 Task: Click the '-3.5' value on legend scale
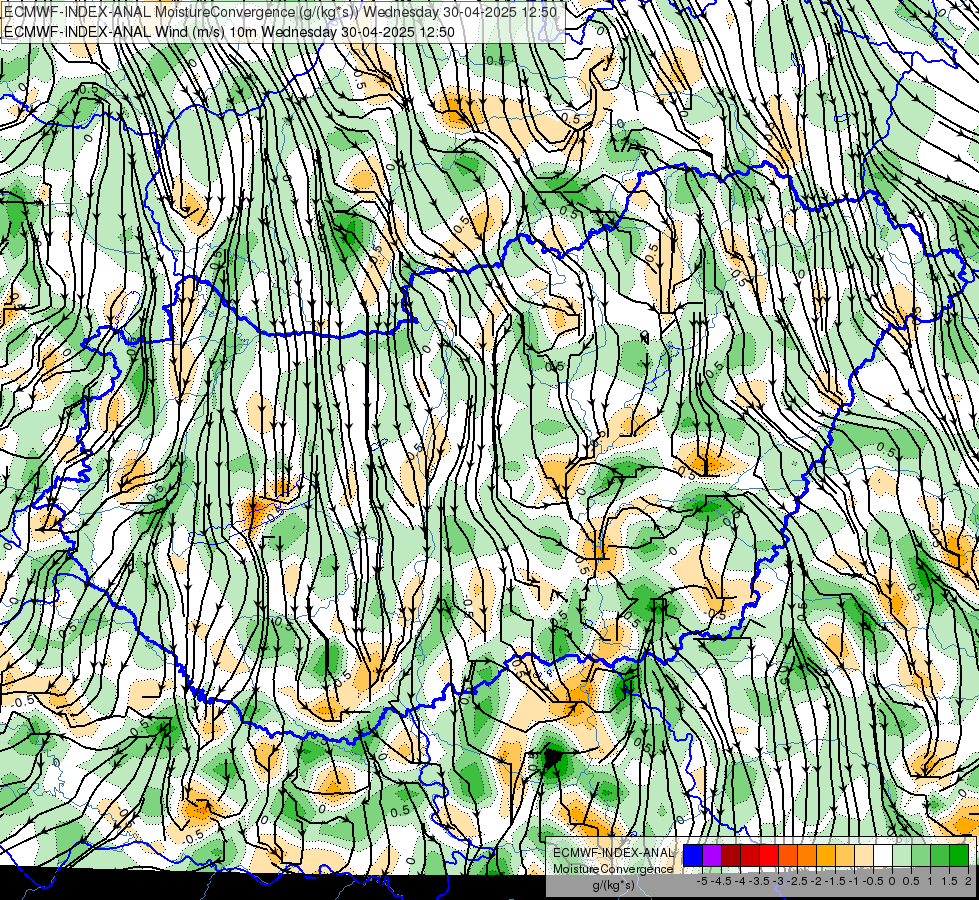point(759,881)
